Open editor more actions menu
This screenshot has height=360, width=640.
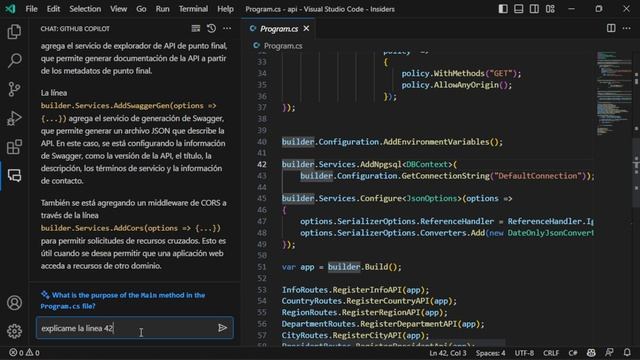[x=627, y=28]
